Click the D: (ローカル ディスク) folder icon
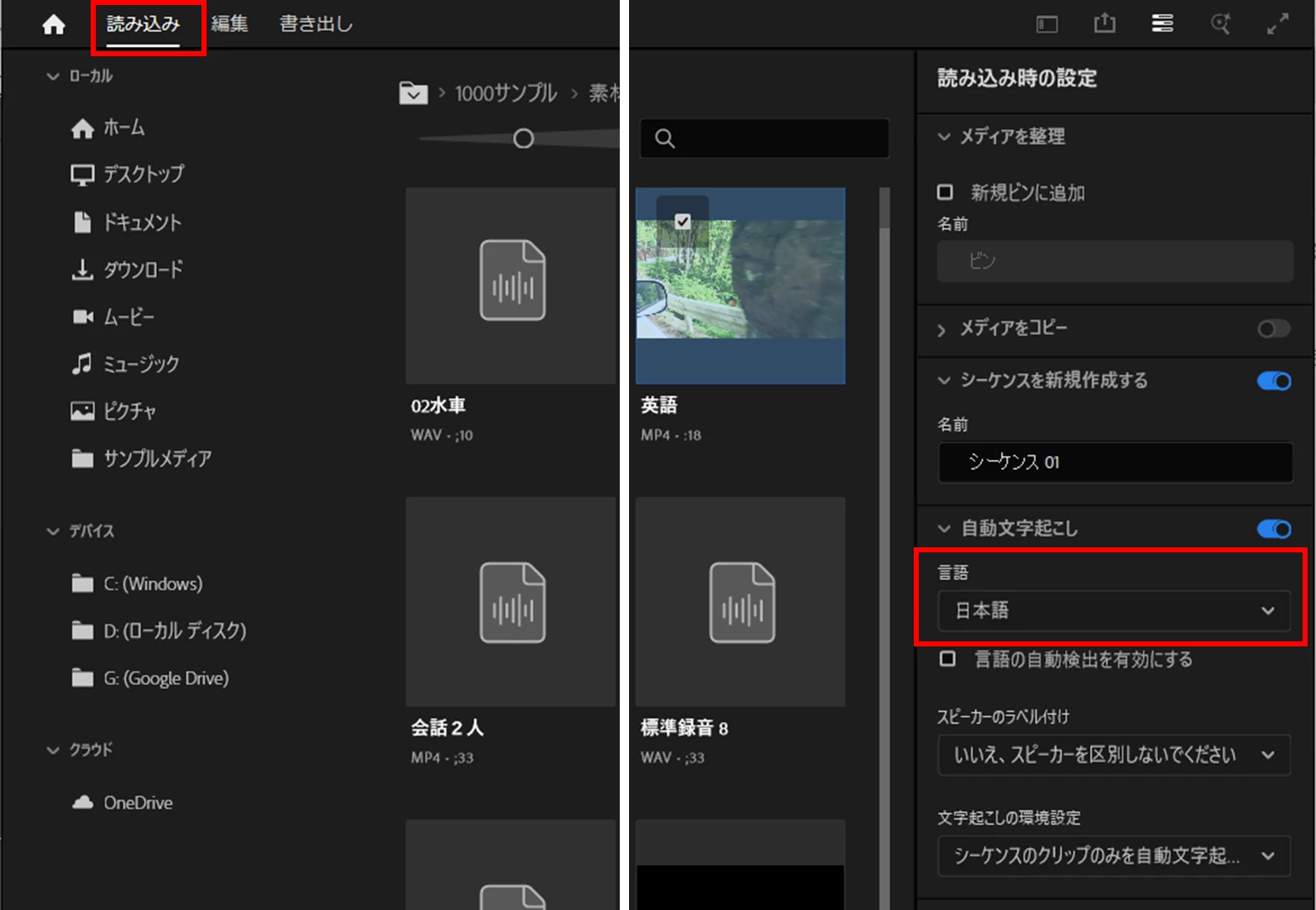The width and height of the screenshot is (1316, 910). 82,630
